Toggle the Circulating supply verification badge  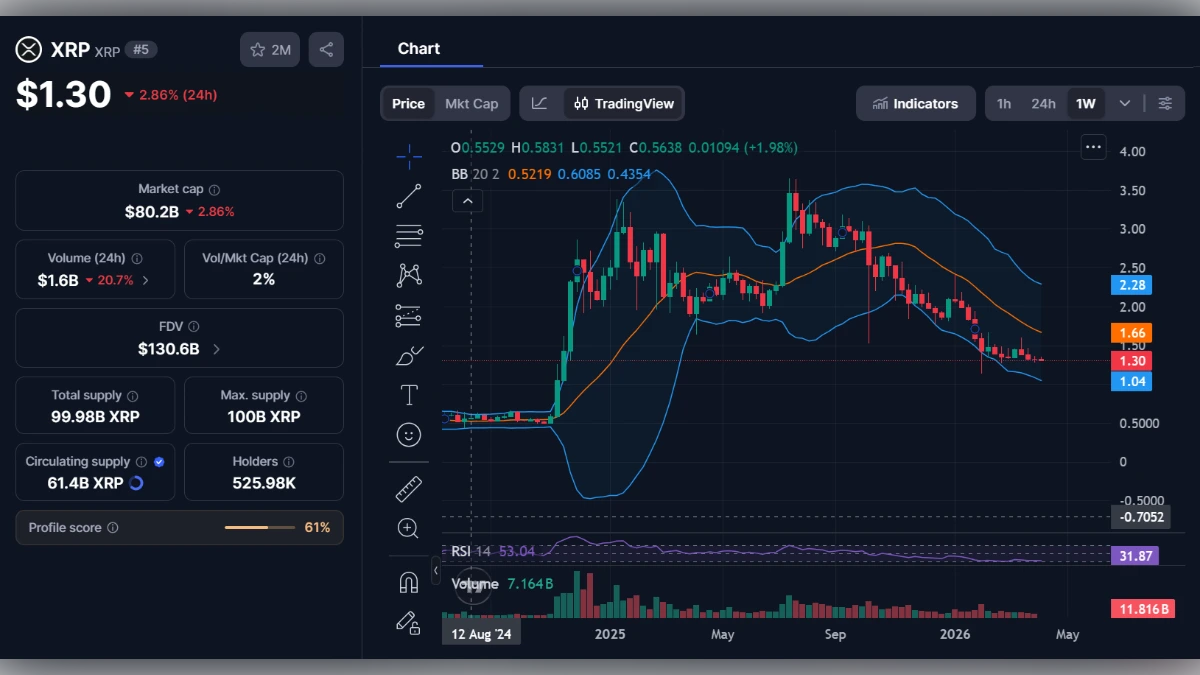coord(158,461)
